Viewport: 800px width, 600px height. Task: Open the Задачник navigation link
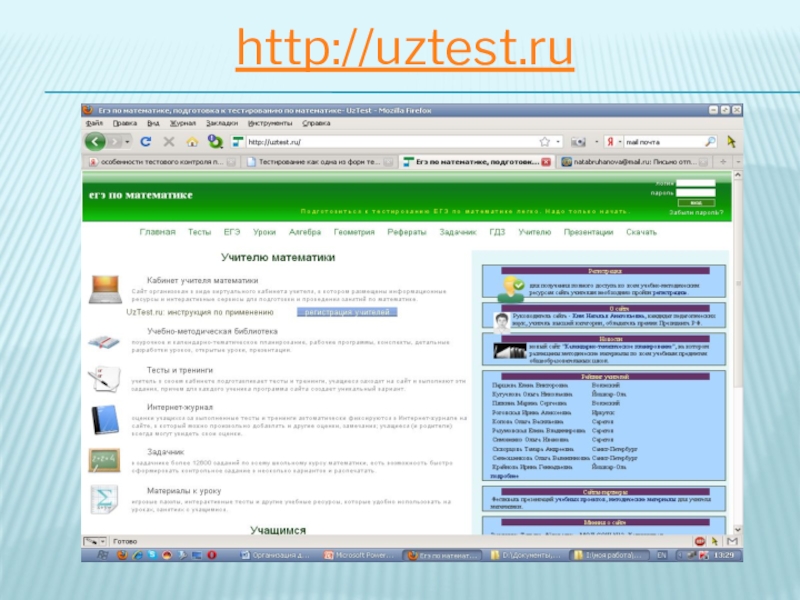tap(458, 232)
